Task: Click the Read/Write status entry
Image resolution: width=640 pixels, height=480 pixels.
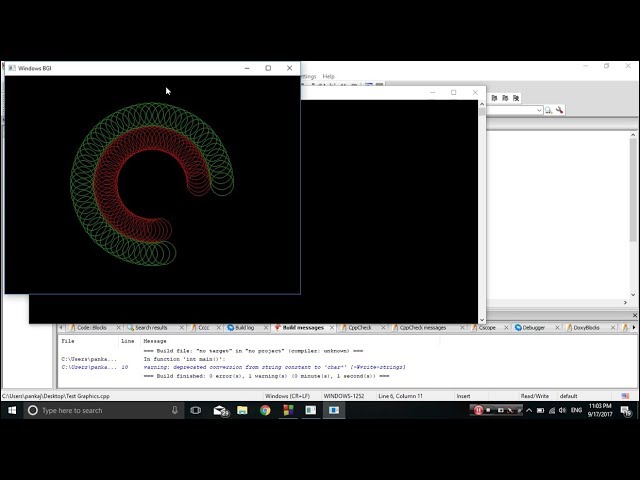Action: click(535, 396)
